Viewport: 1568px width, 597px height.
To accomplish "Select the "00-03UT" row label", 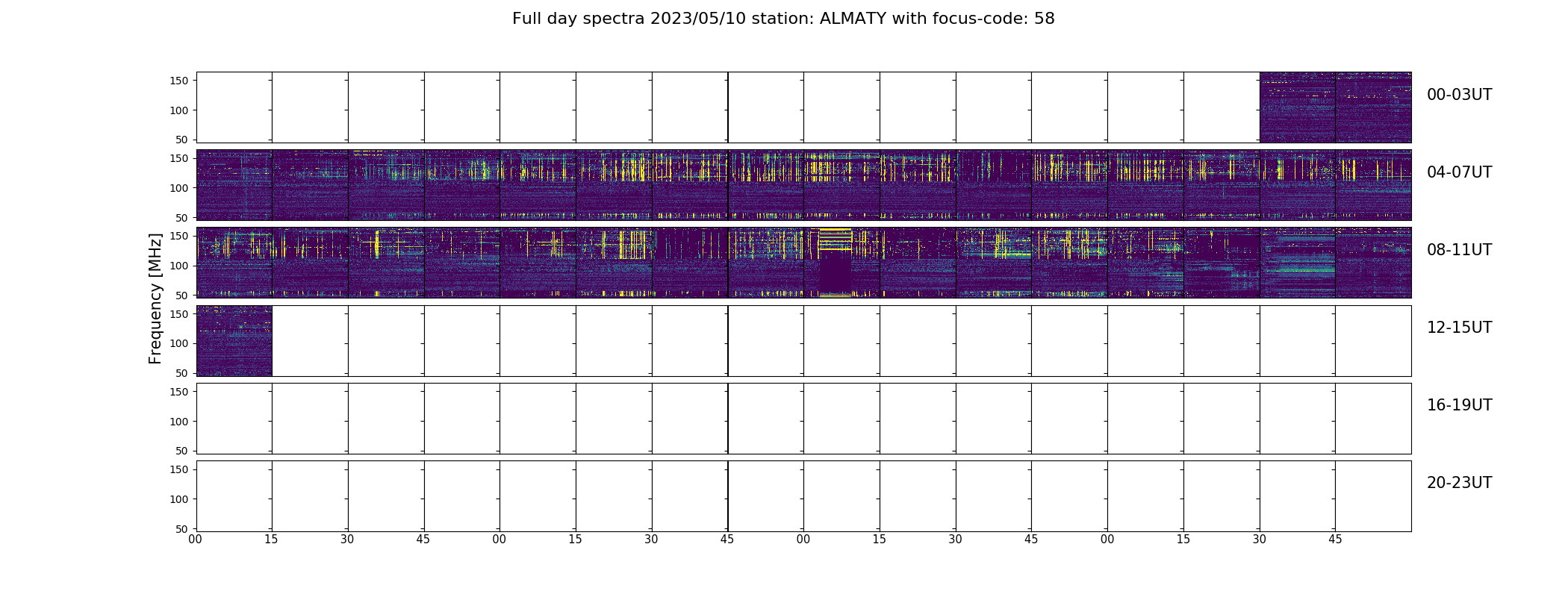I will tap(1459, 95).
